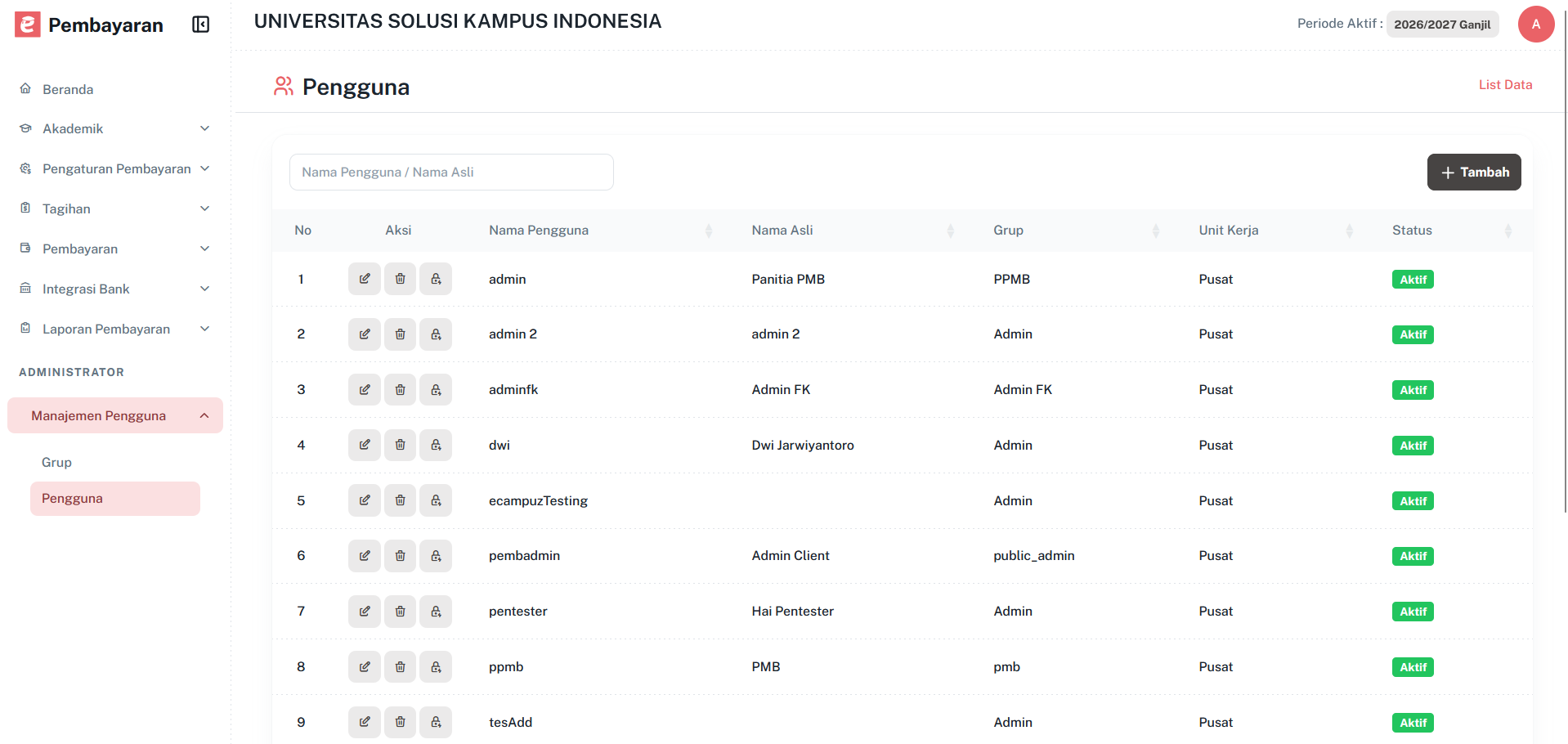This screenshot has height=744, width=1568.
Task: Click the delete trash icon for admin
Action: click(401, 279)
